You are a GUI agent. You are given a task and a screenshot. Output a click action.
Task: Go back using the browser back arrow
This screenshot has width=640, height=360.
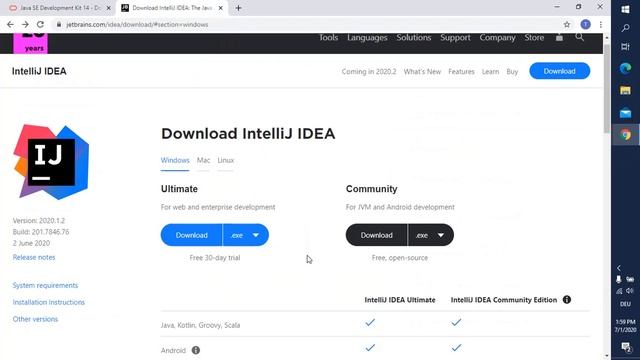tap(10, 24)
